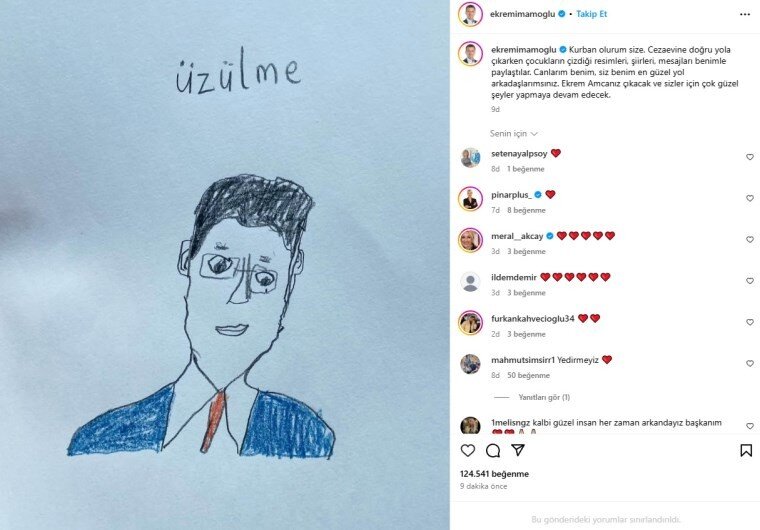
Task: Open mahmutsimsirr1 username link
Action: 523,360
